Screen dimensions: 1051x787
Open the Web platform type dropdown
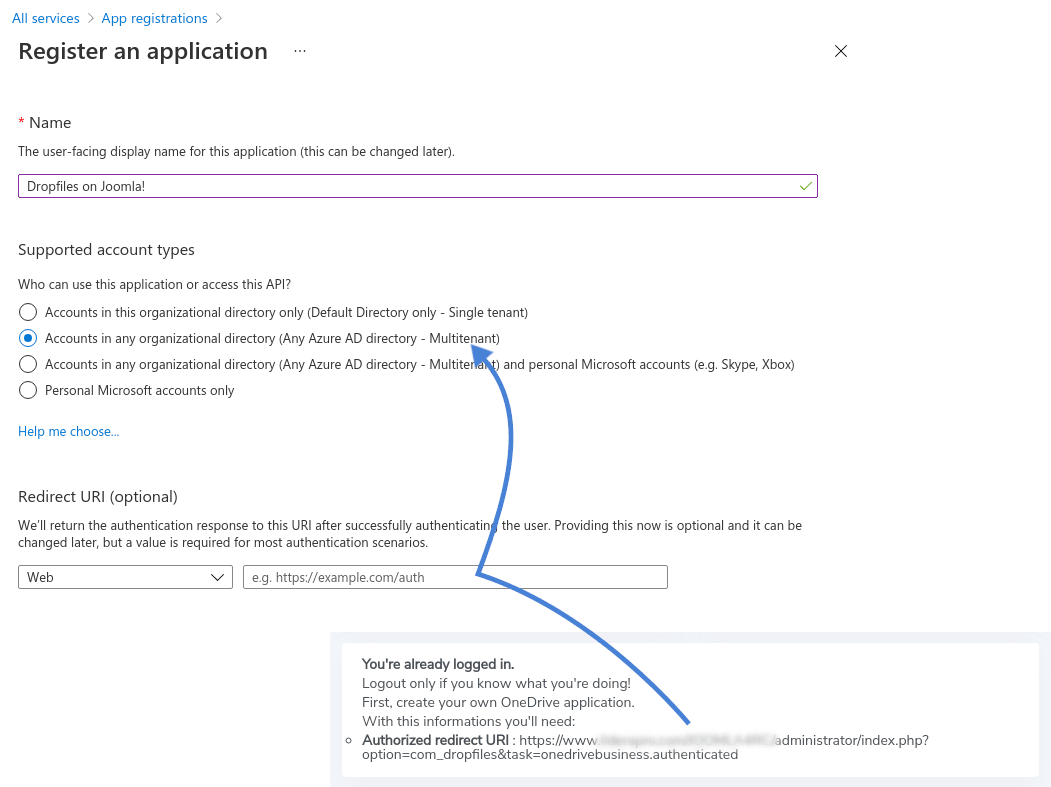125,577
